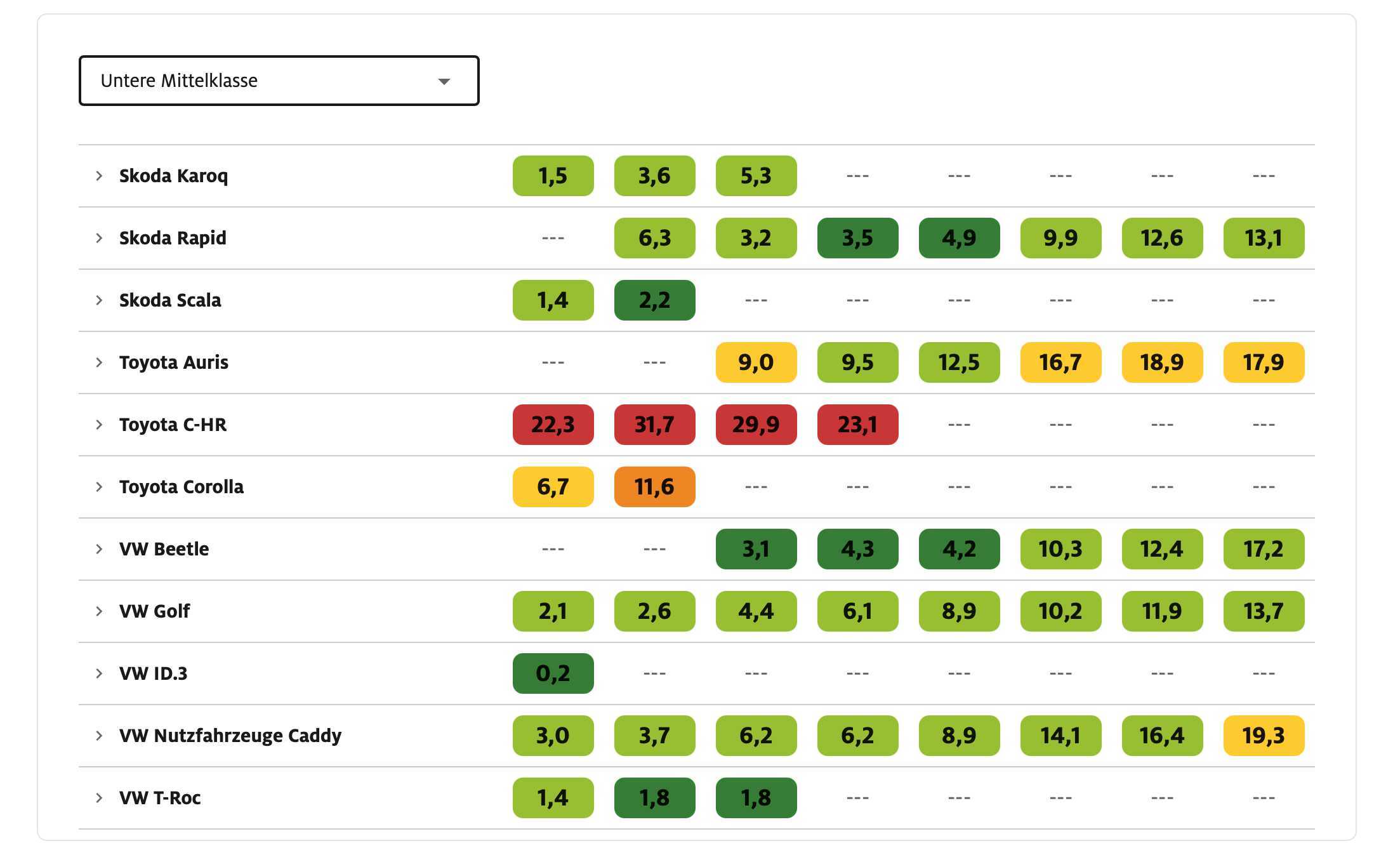Expand the VW Beetle row chevron
The image size is (1400, 862).
(x=99, y=549)
